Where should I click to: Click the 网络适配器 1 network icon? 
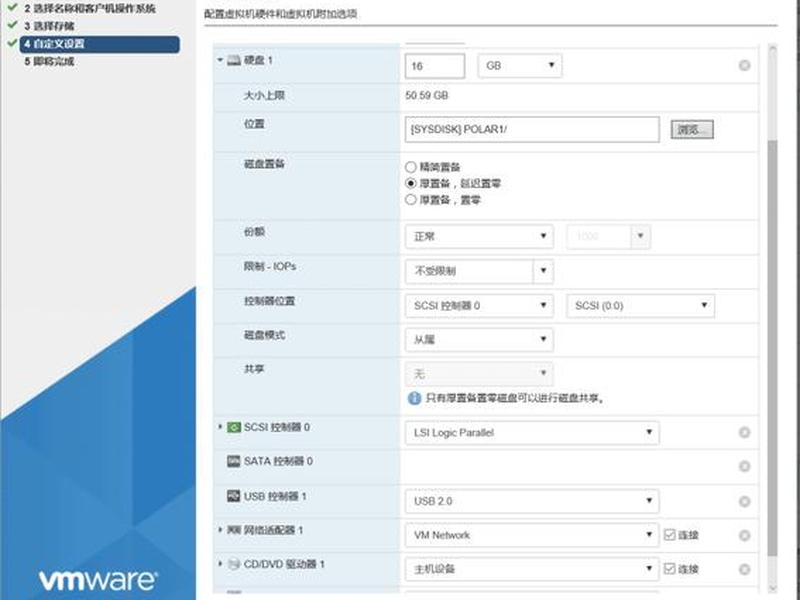pos(234,530)
